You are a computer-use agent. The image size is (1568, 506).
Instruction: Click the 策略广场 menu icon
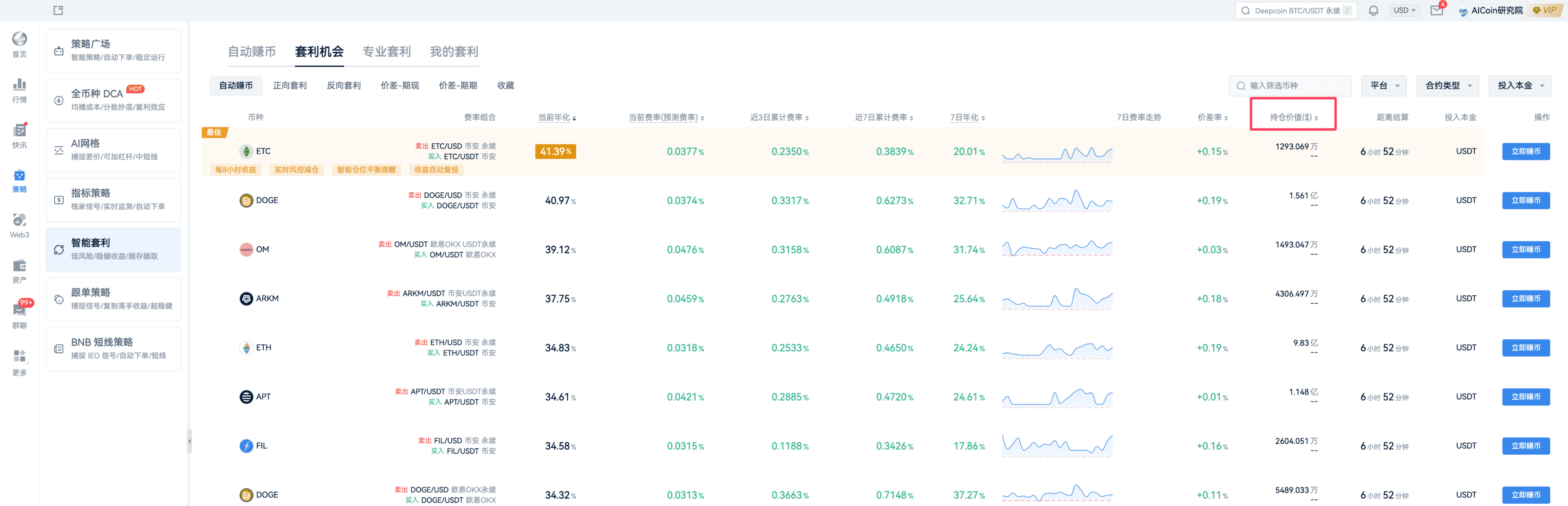59,51
